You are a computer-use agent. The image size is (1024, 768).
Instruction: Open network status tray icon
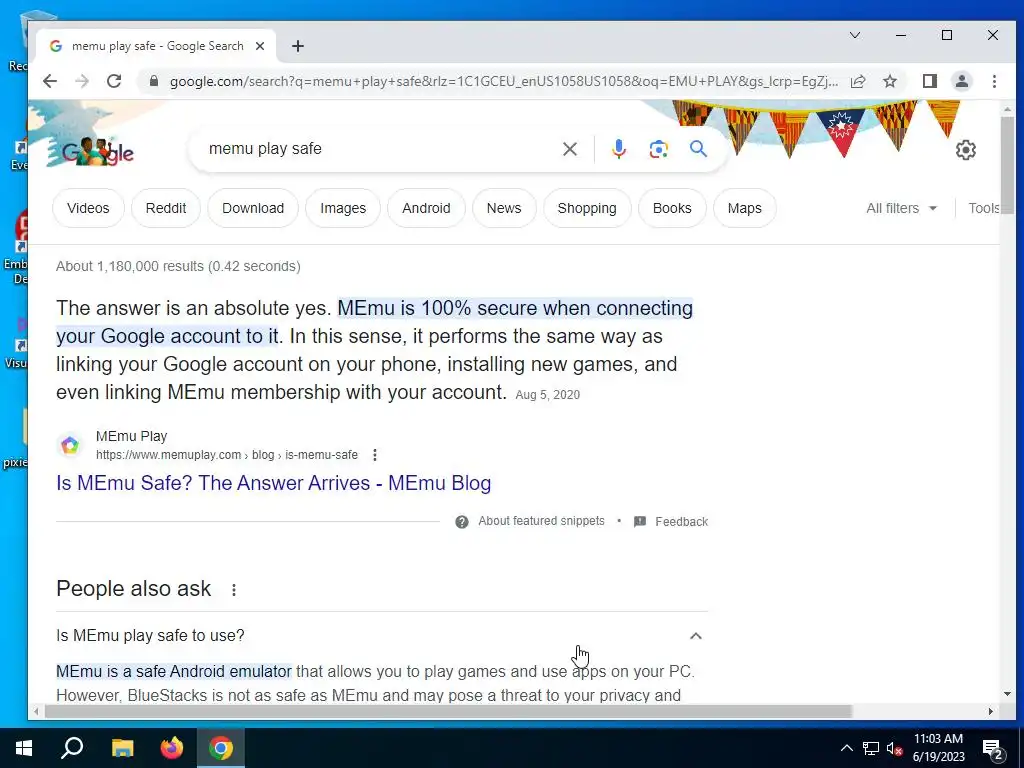coord(871,748)
